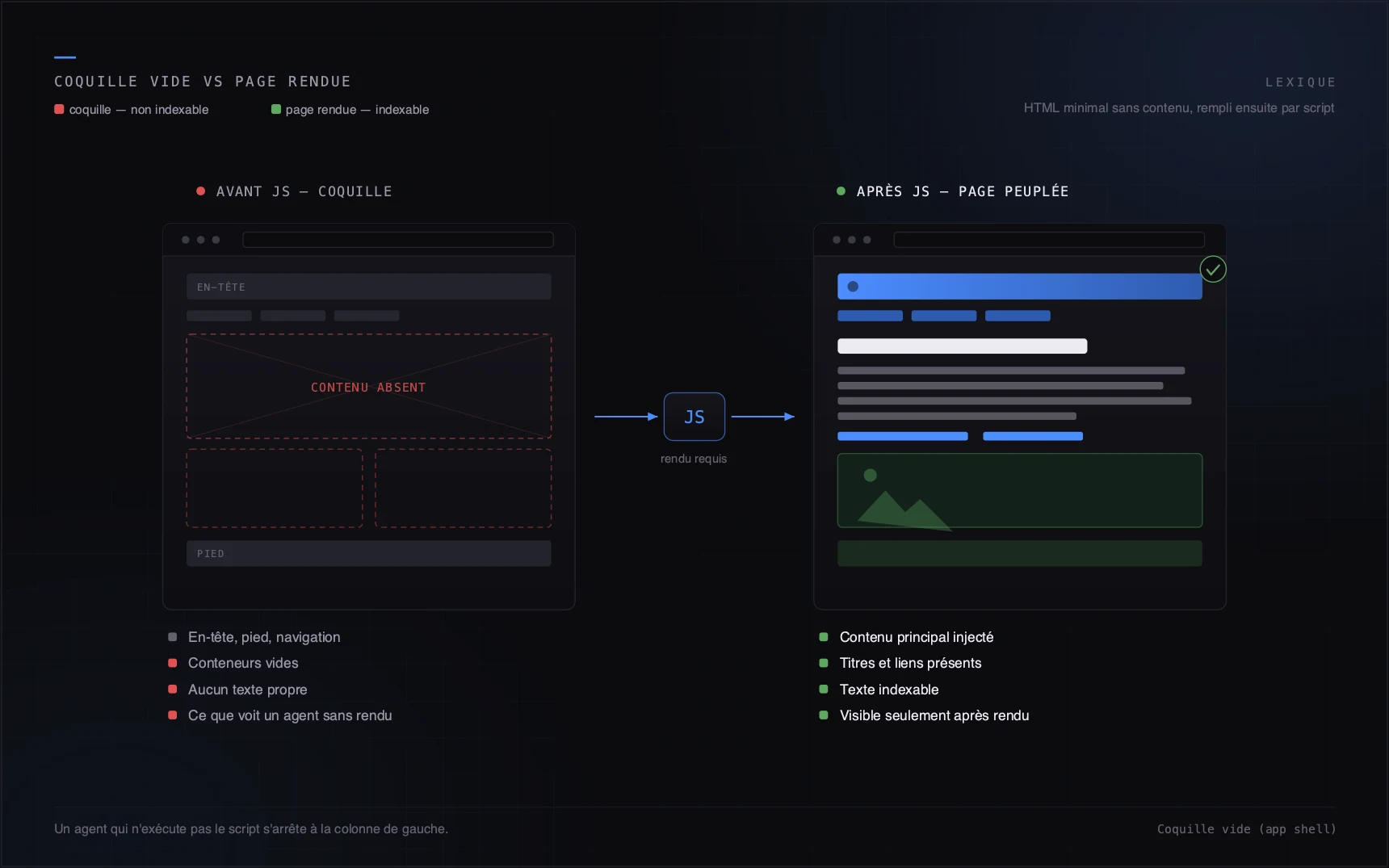1389x868 pixels.
Task: Click 'coquille — non indexable' legend text
Action: pos(139,110)
